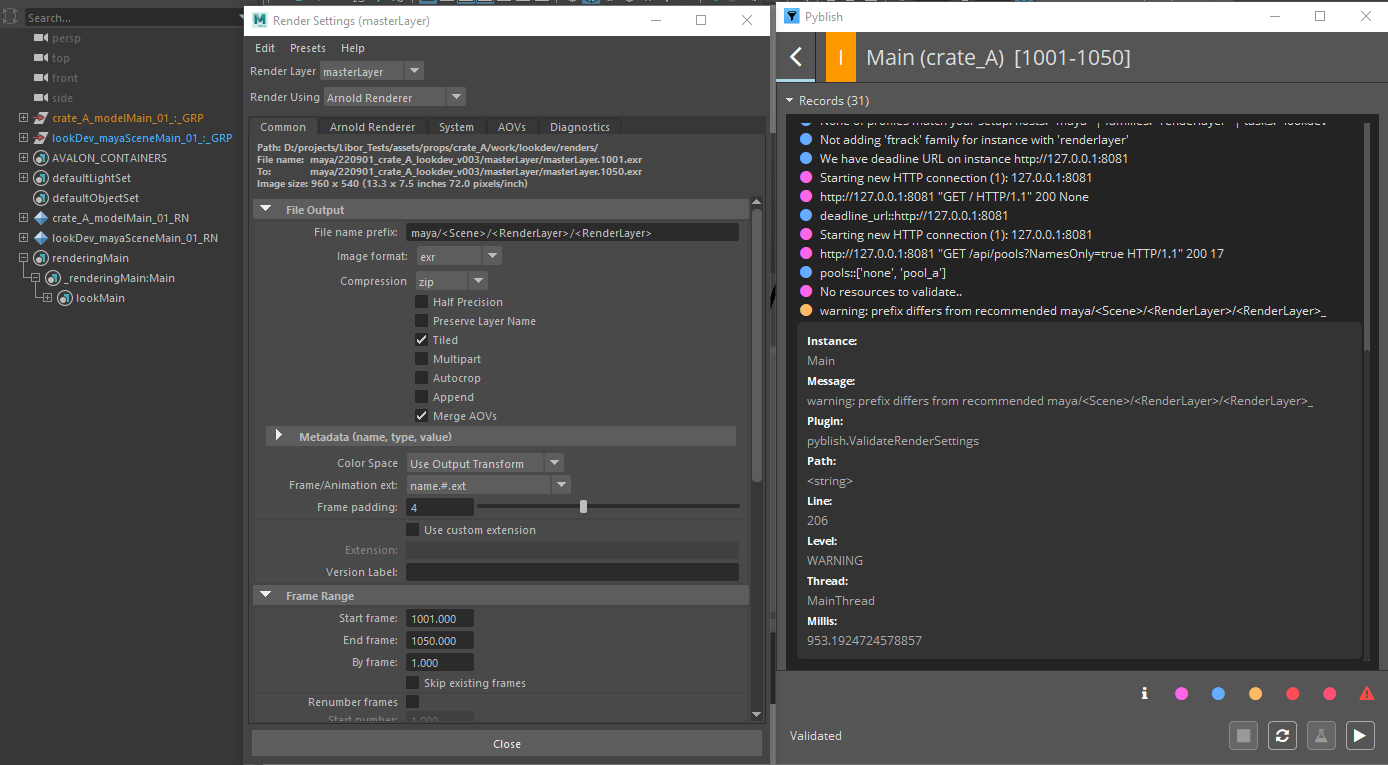Click the set icon of defaultLightSet
Image resolution: width=1388 pixels, height=765 pixels.
[x=41, y=178]
